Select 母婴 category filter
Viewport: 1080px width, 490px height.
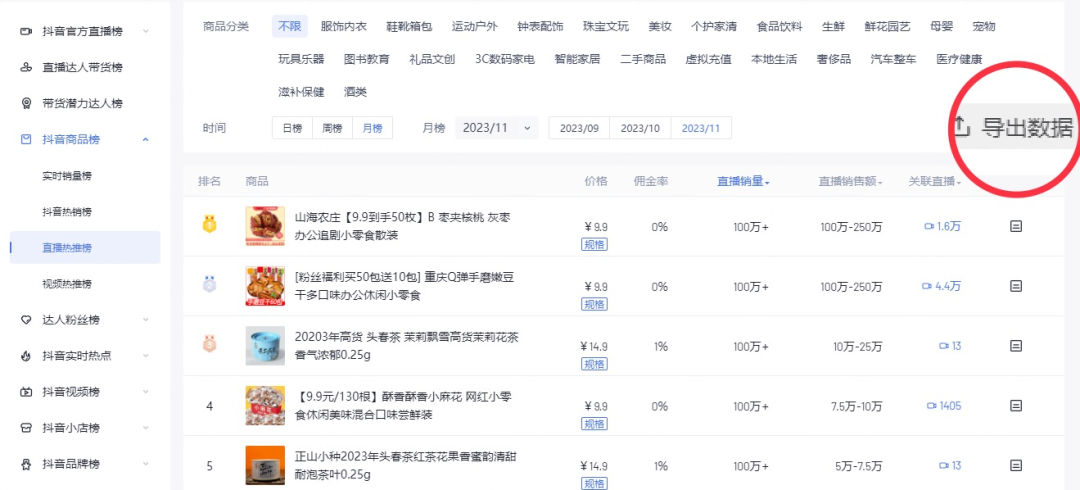point(941,27)
